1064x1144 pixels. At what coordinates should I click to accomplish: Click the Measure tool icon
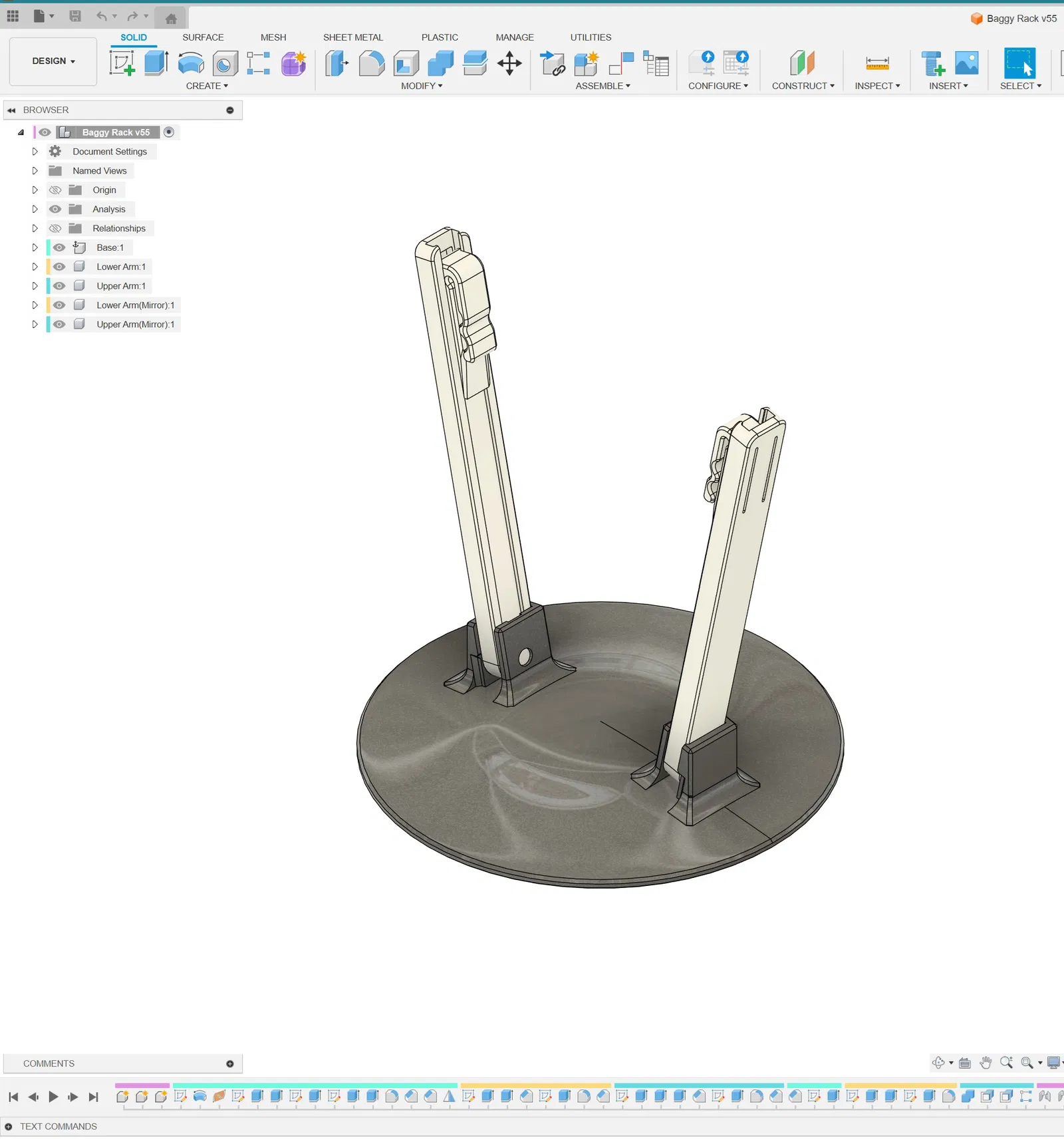pyautogui.click(x=878, y=64)
